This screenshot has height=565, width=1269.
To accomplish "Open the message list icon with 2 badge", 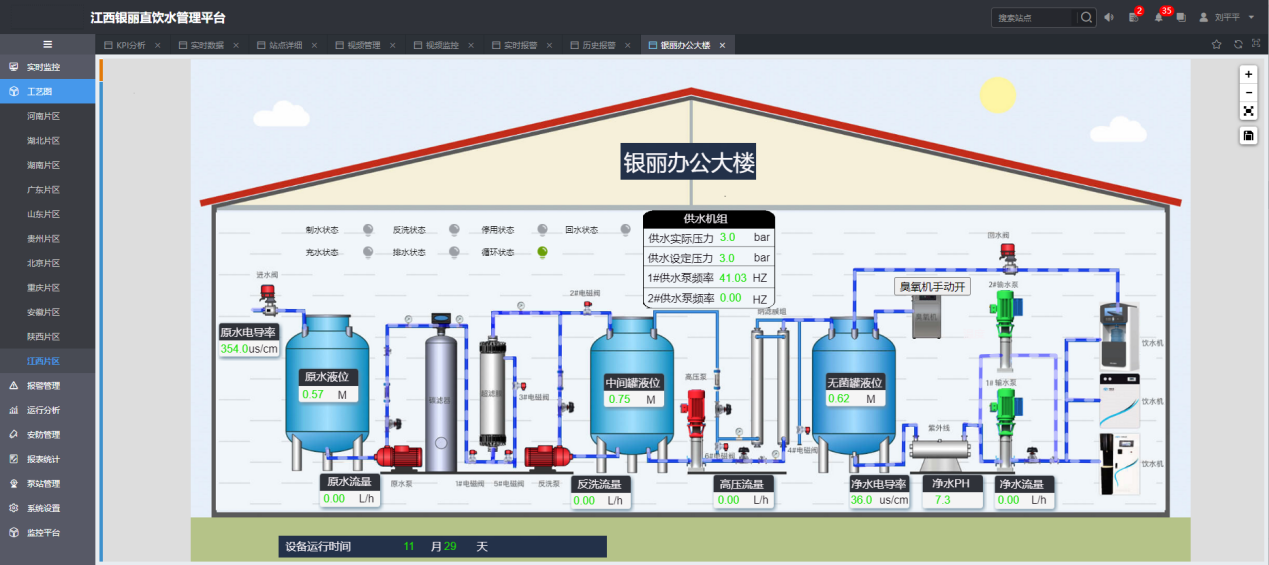I will tap(1133, 17).
